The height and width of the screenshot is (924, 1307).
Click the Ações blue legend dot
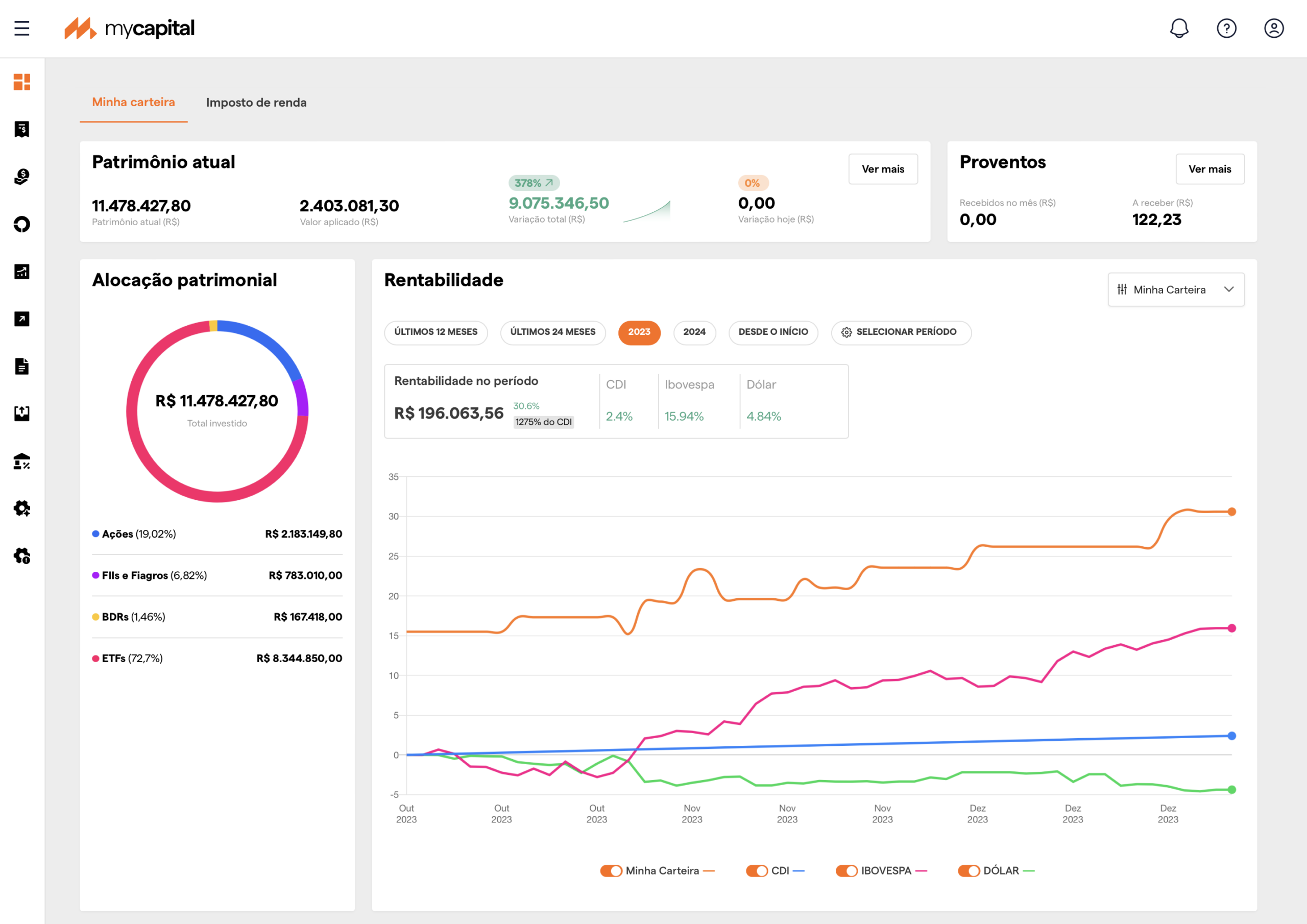point(95,533)
